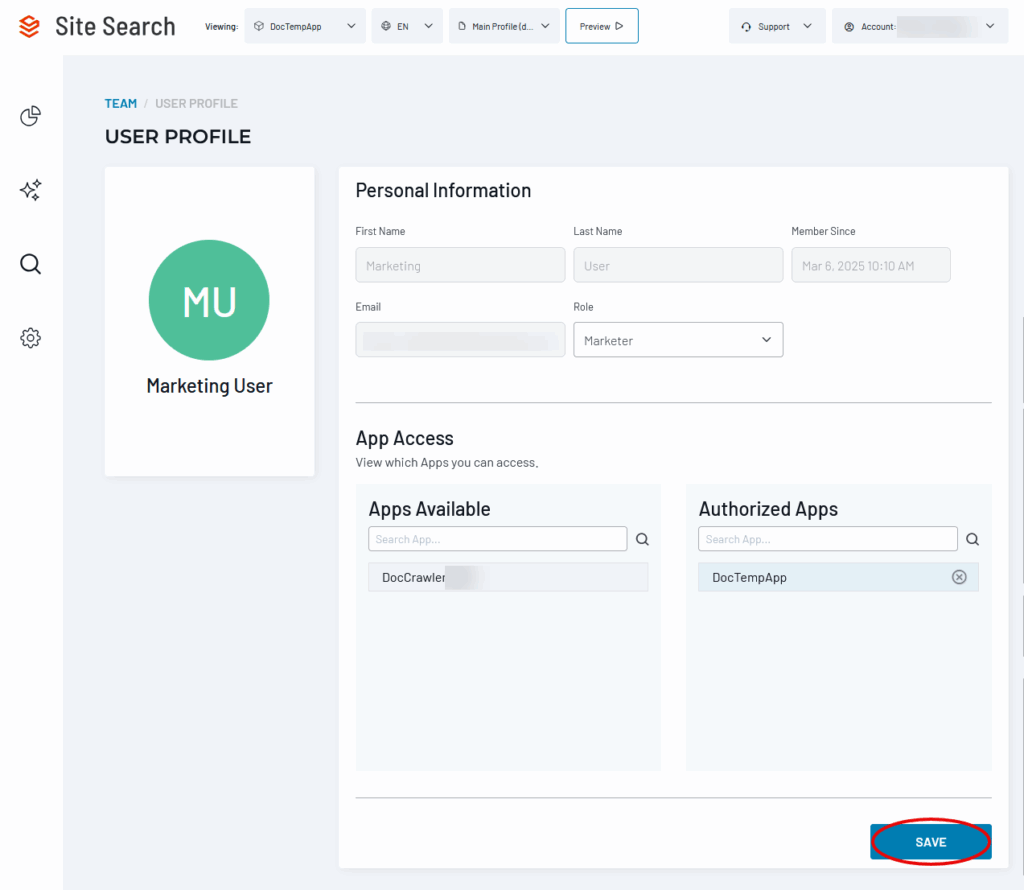1024x890 pixels.
Task: Click the Apps Available search field
Action: click(x=497, y=539)
